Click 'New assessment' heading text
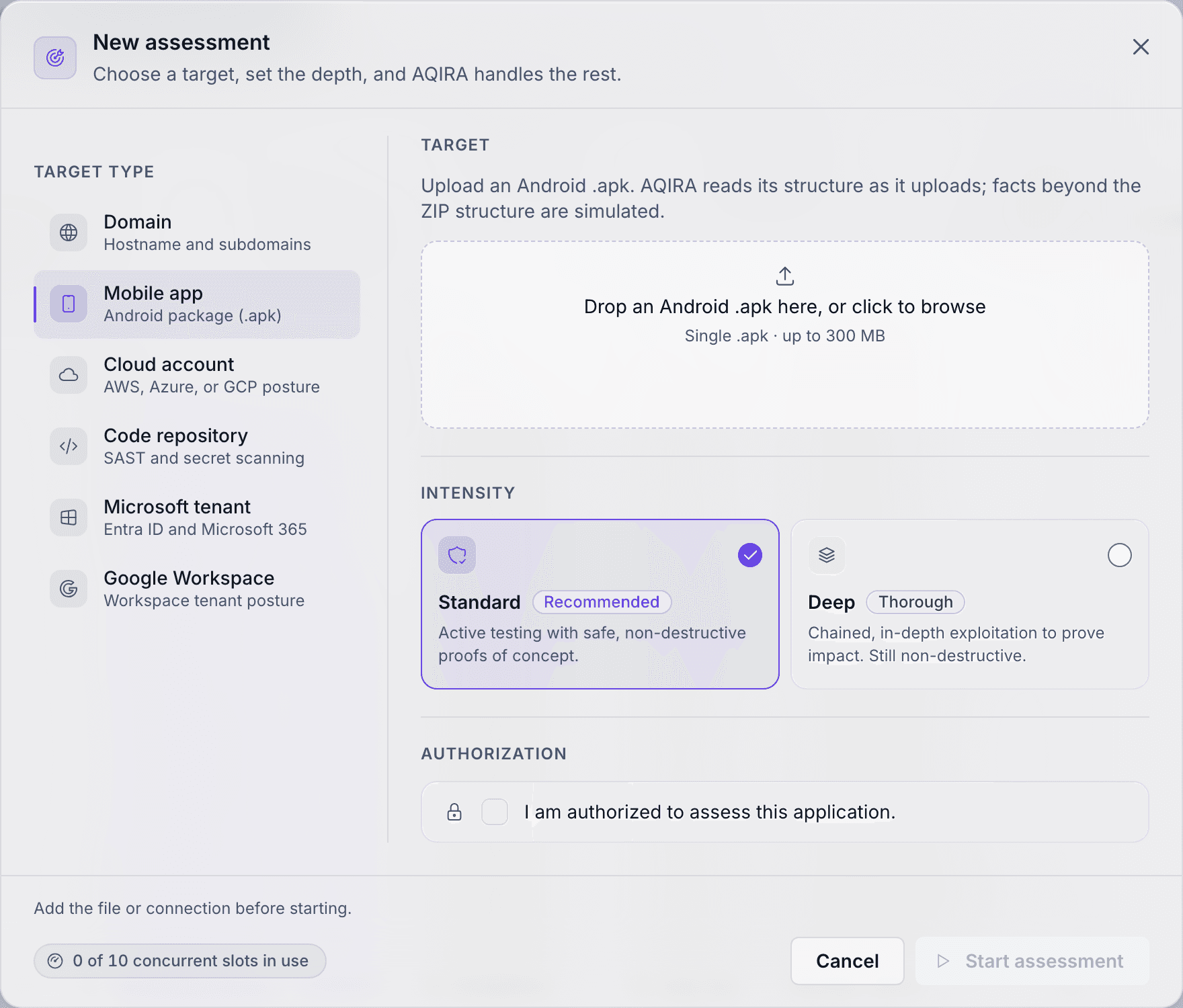This screenshot has height=1008, width=1183. [x=181, y=42]
